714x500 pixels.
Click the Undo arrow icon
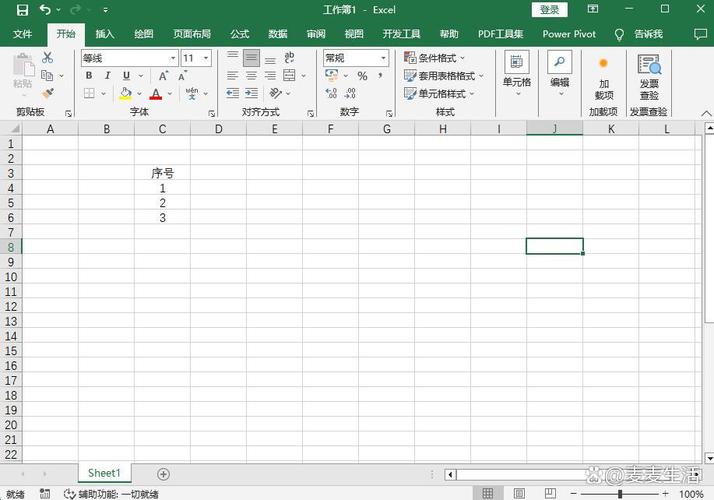point(45,10)
